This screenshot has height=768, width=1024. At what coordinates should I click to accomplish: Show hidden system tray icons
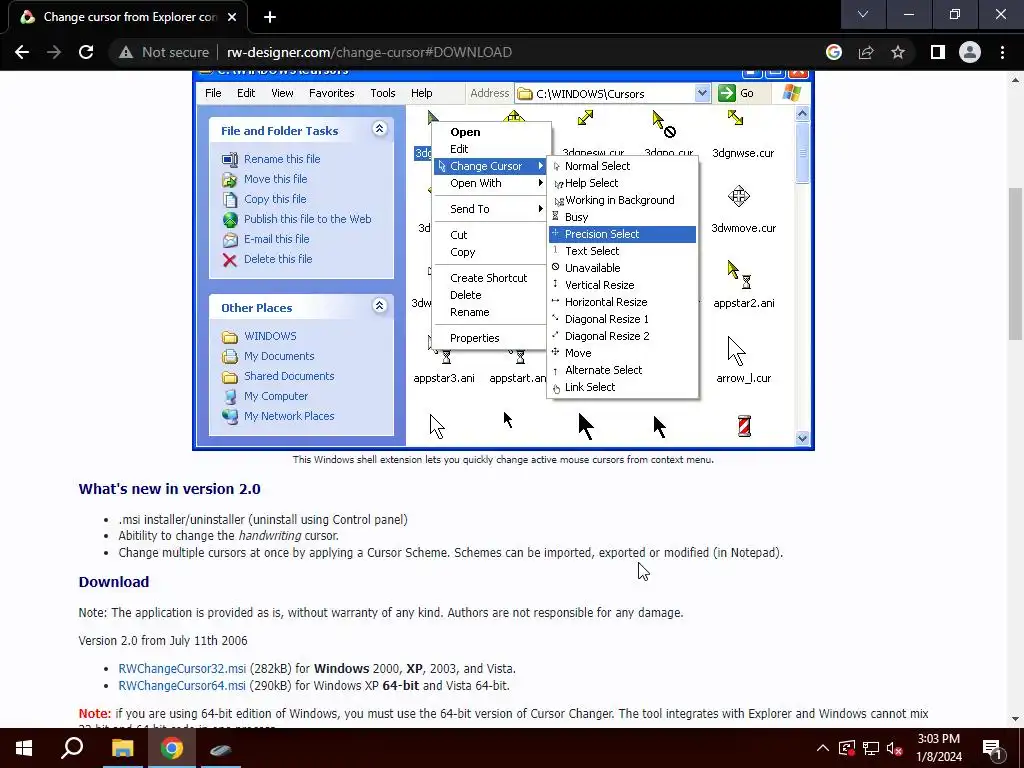(823, 748)
